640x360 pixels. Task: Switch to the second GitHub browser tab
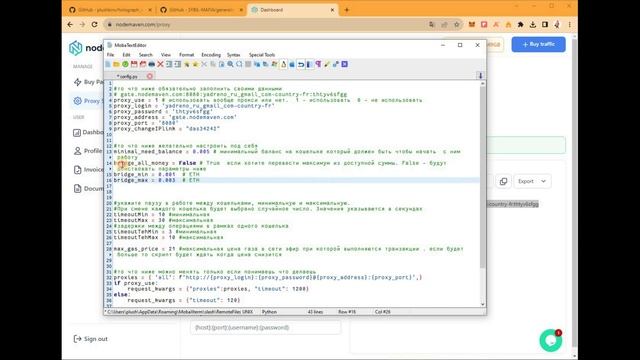pos(201,10)
